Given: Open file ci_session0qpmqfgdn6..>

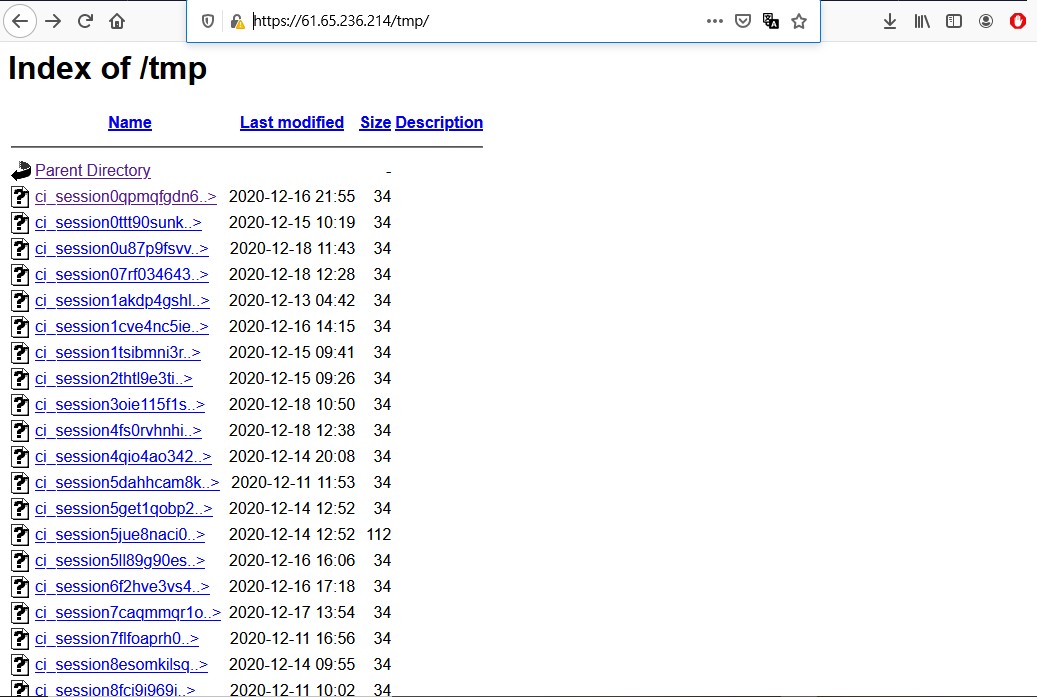Looking at the screenshot, I should click(126, 196).
